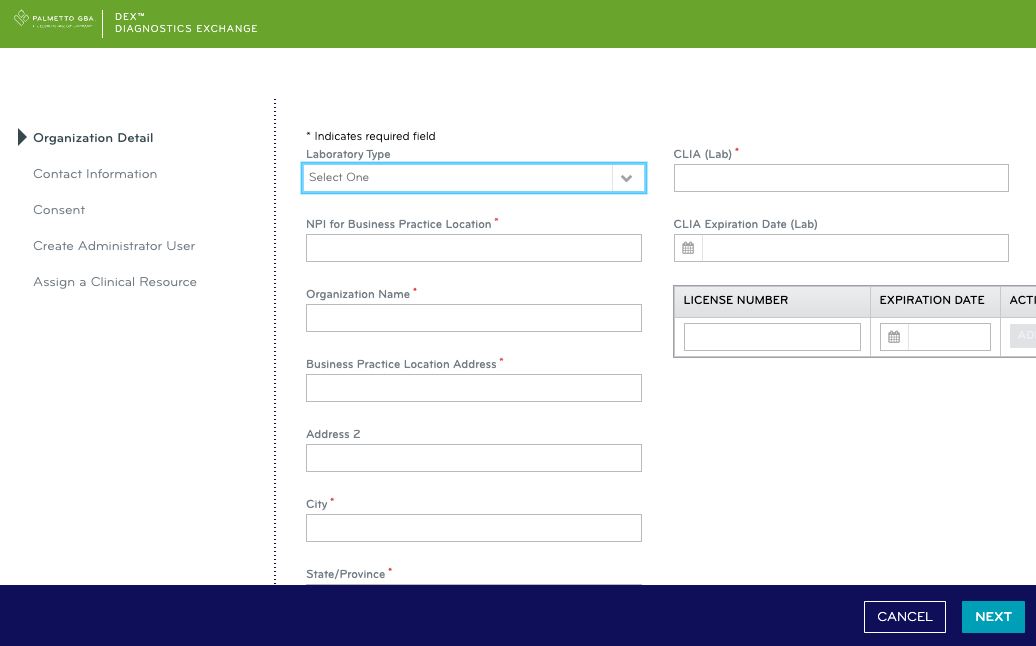Screen dimensions: 1036x646
Task: Select the Address 2 input field
Action: [473, 458]
